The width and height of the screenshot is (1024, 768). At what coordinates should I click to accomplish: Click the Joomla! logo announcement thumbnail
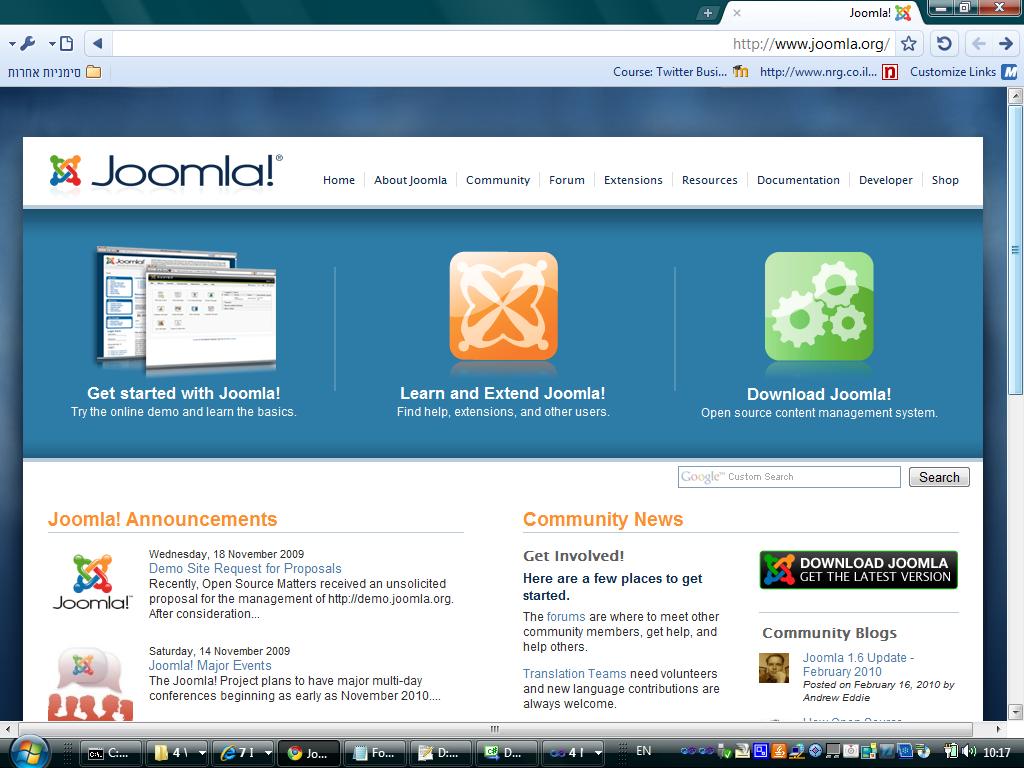[x=92, y=582]
